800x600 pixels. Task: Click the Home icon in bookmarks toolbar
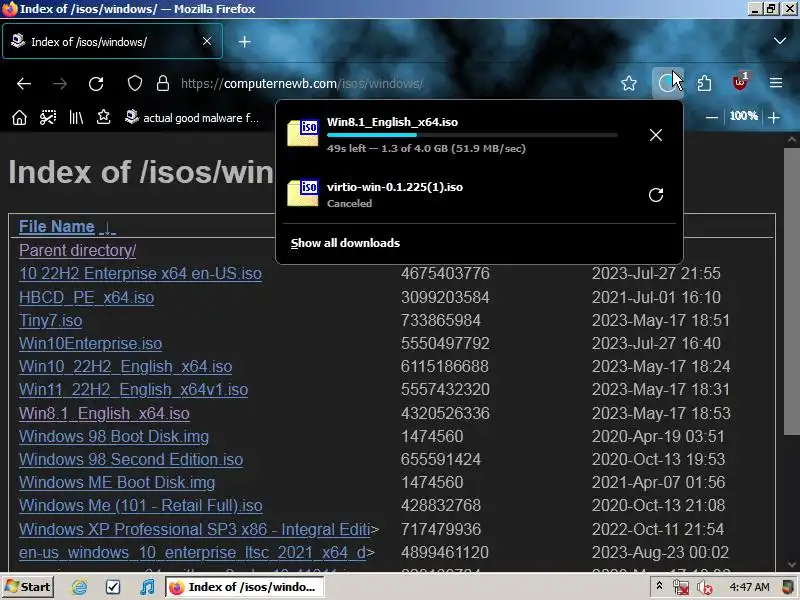tap(19, 118)
